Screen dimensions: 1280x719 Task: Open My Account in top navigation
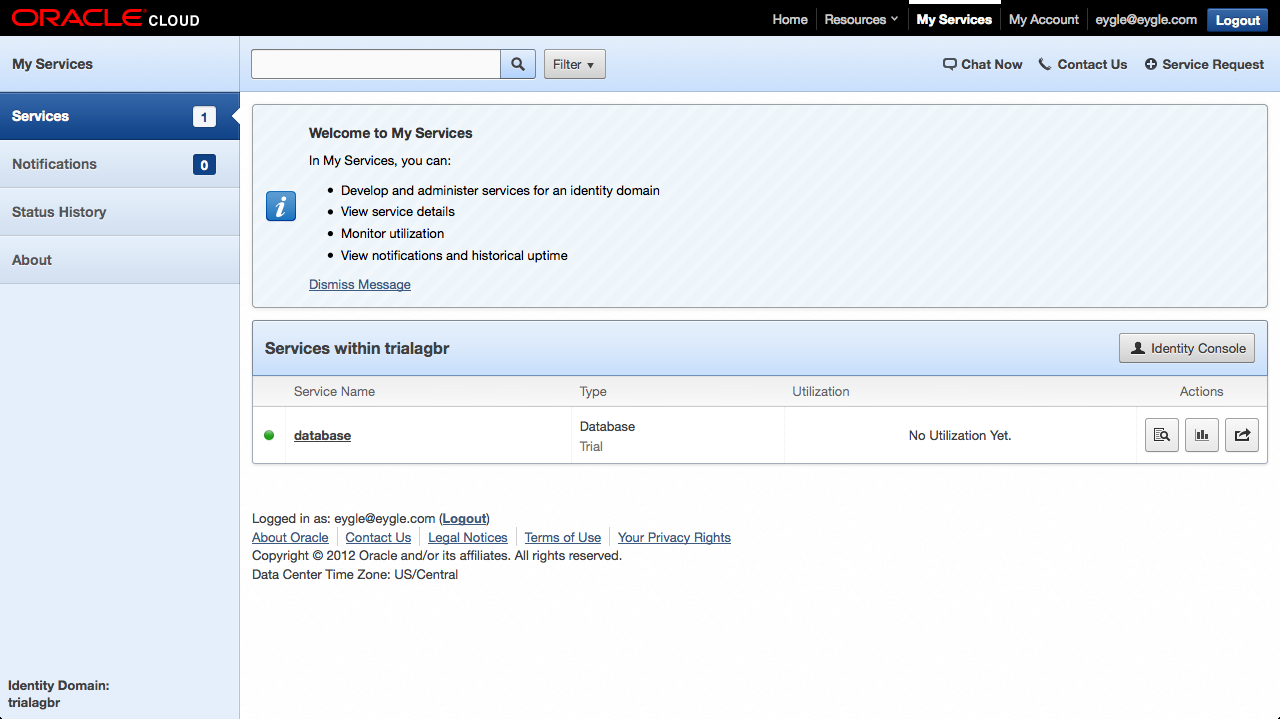(1043, 19)
